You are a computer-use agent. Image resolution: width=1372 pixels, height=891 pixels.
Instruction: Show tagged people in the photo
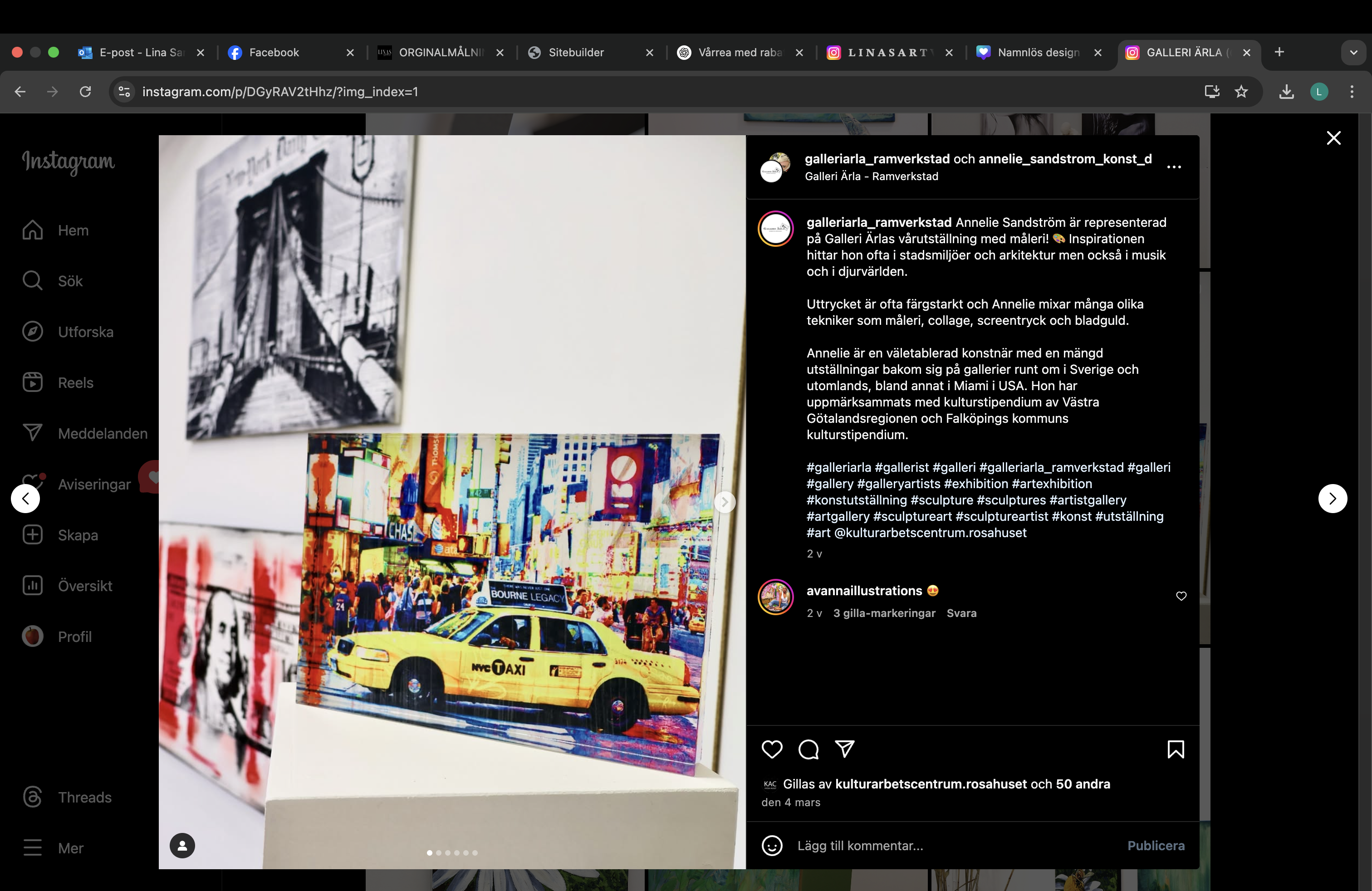click(182, 846)
